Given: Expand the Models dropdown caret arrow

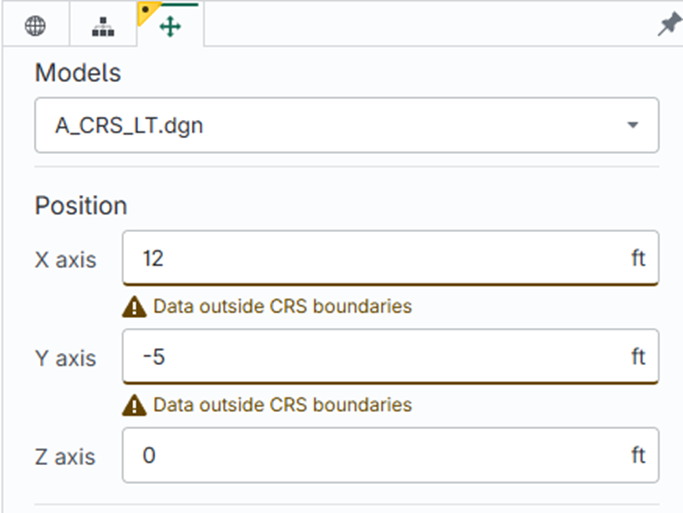Looking at the screenshot, I should [632, 125].
